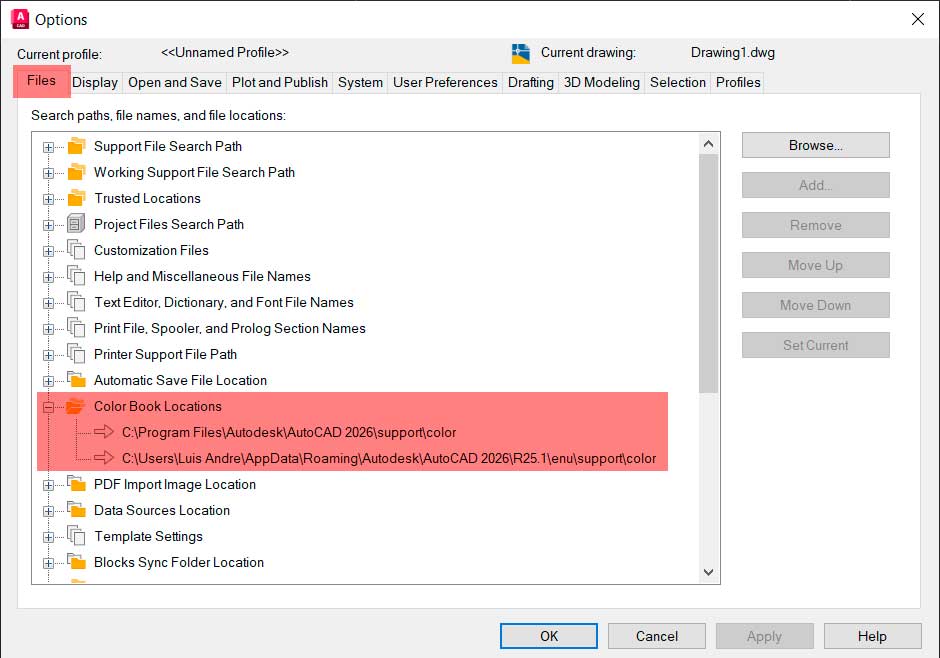Click the grayed Add... button
Image resolution: width=940 pixels, height=658 pixels.
tap(815, 185)
